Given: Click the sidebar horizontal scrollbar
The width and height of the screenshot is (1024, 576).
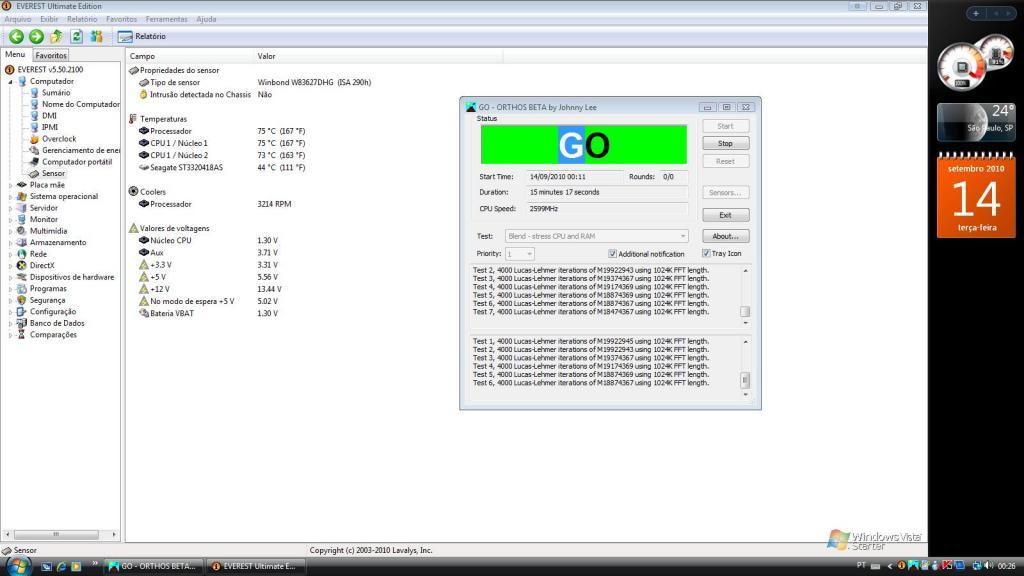Looking at the screenshot, I should pyautogui.click(x=61, y=535).
